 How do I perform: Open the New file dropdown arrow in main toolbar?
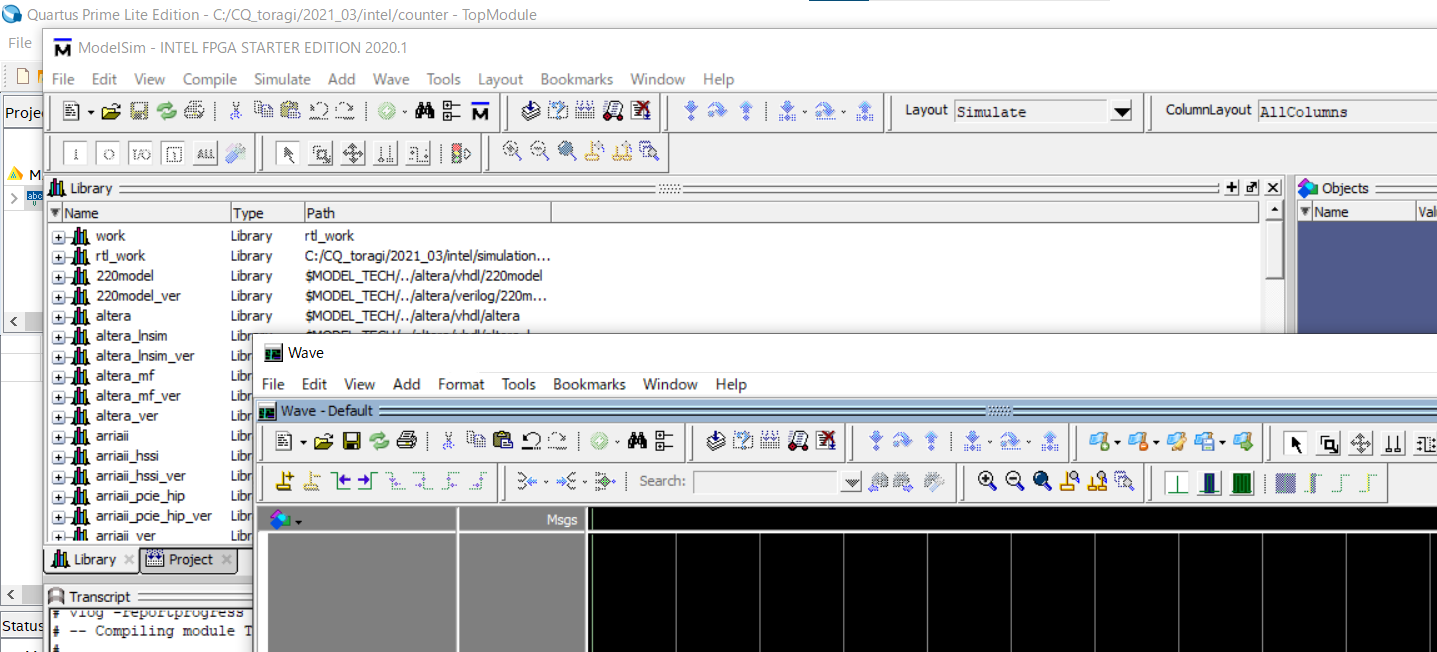tap(90, 112)
